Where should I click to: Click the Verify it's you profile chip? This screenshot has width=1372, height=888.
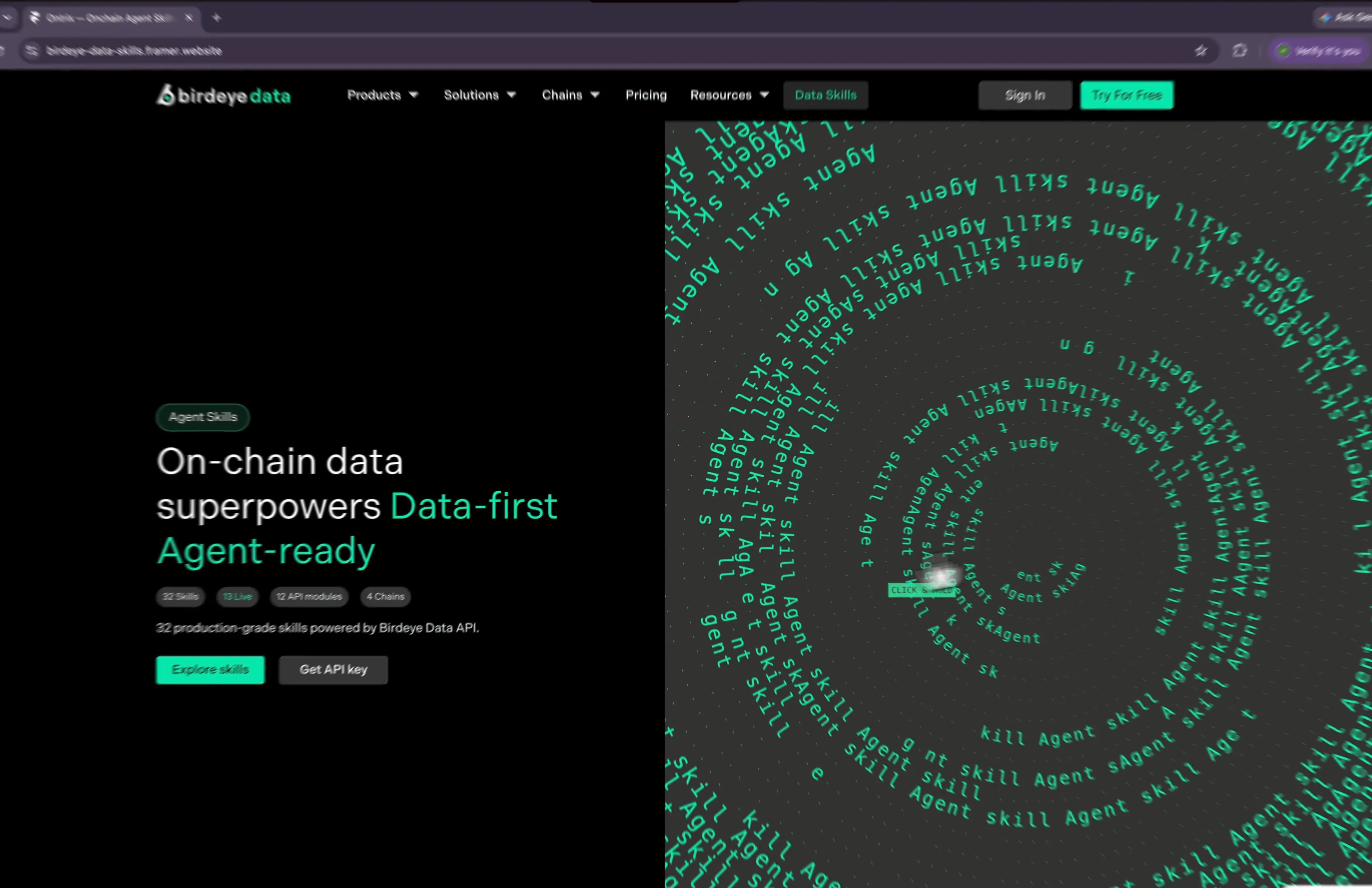(x=1320, y=51)
